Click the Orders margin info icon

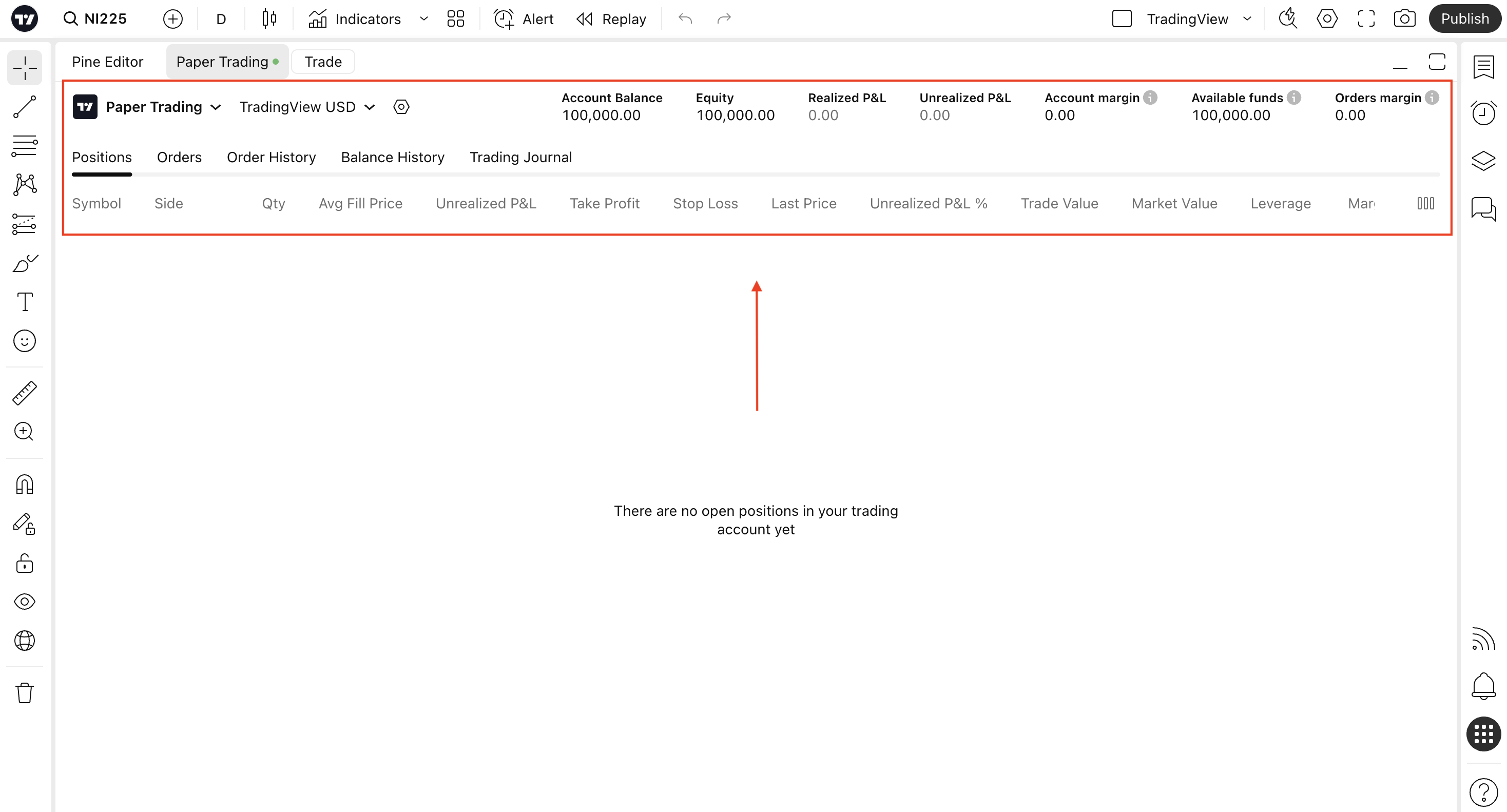(x=1432, y=98)
